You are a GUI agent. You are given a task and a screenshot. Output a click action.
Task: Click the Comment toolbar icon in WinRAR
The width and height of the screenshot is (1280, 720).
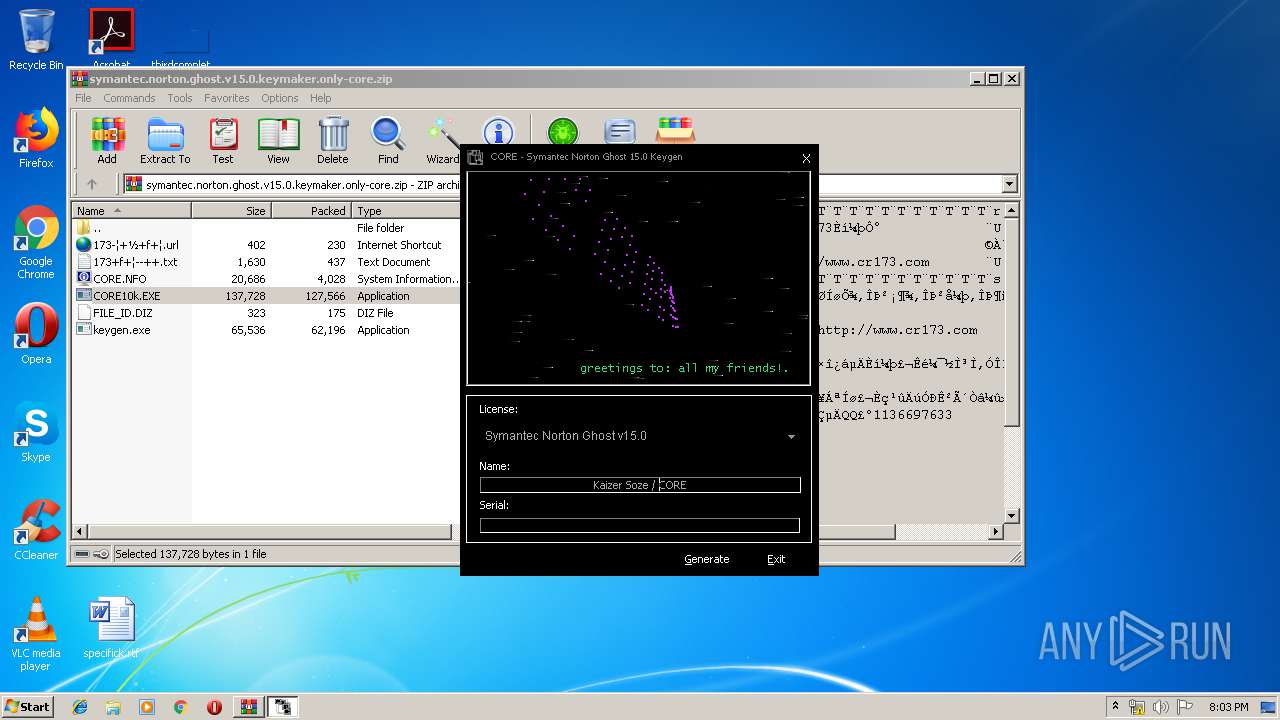(620, 131)
